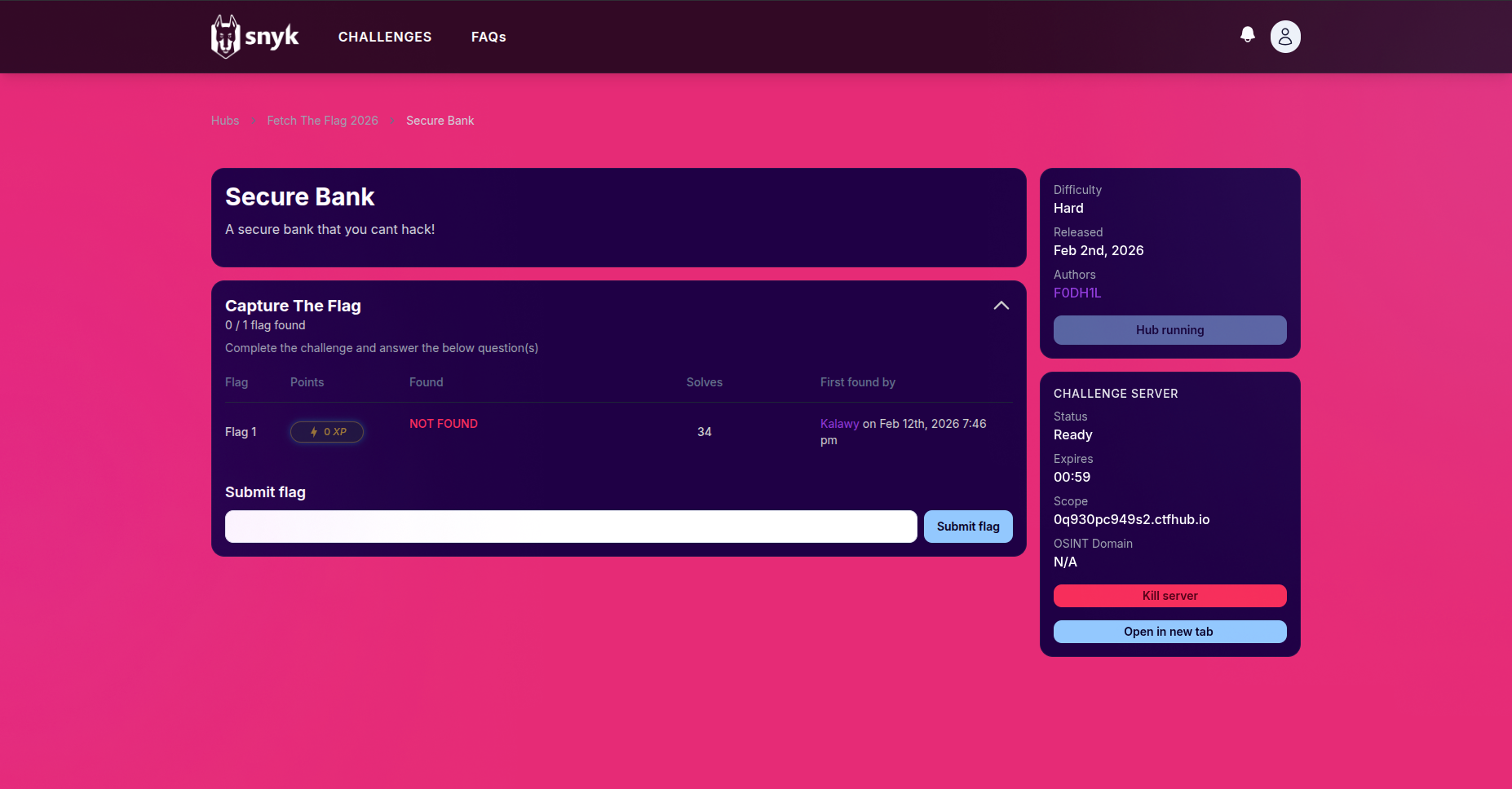The image size is (1512, 789).
Task: Open the FAQs menu
Action: tap(489, 37)
